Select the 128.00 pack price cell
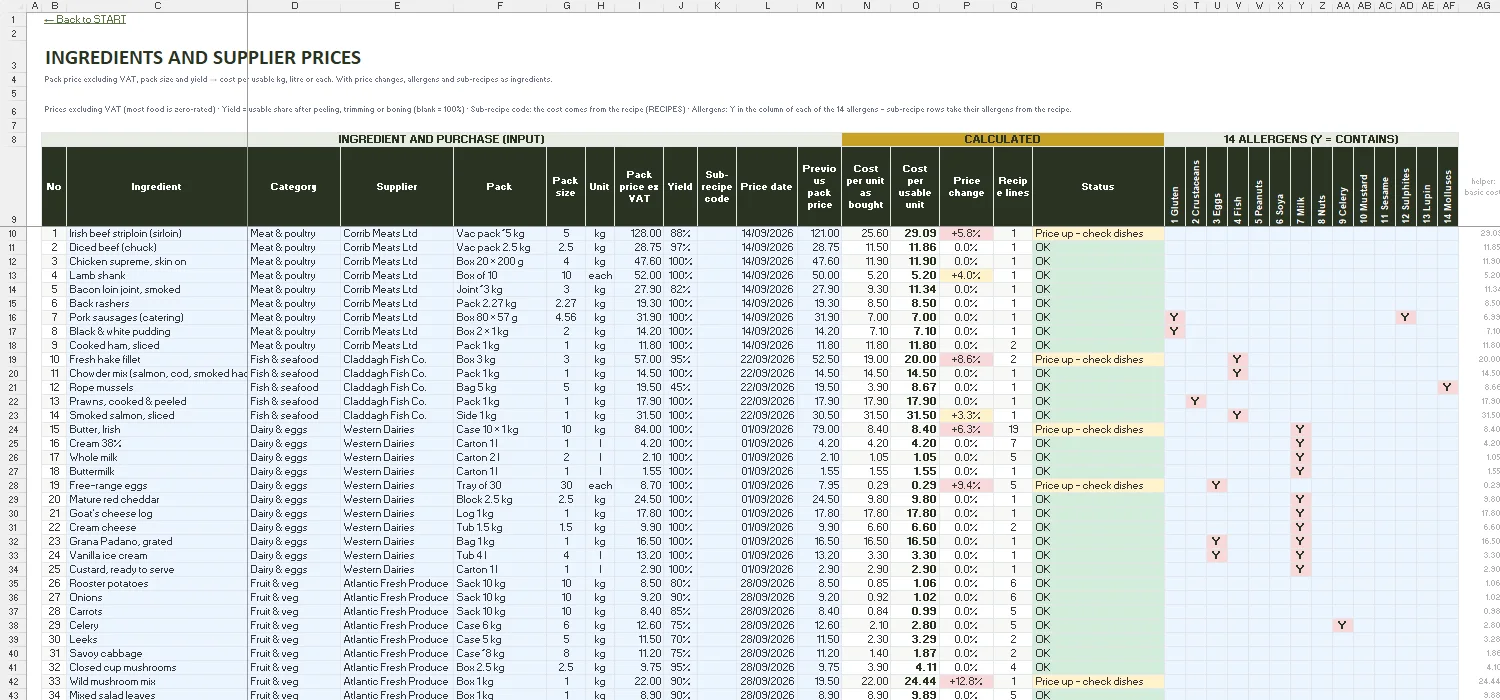 coord(639,233)
